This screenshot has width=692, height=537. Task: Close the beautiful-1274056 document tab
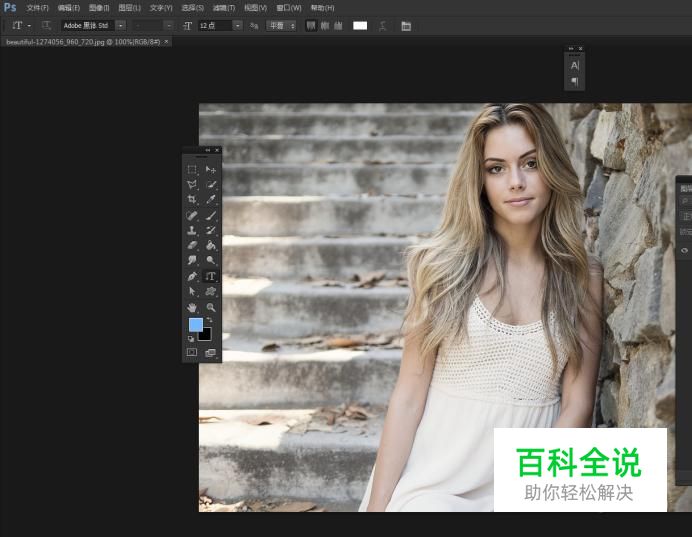pos(166,42)
